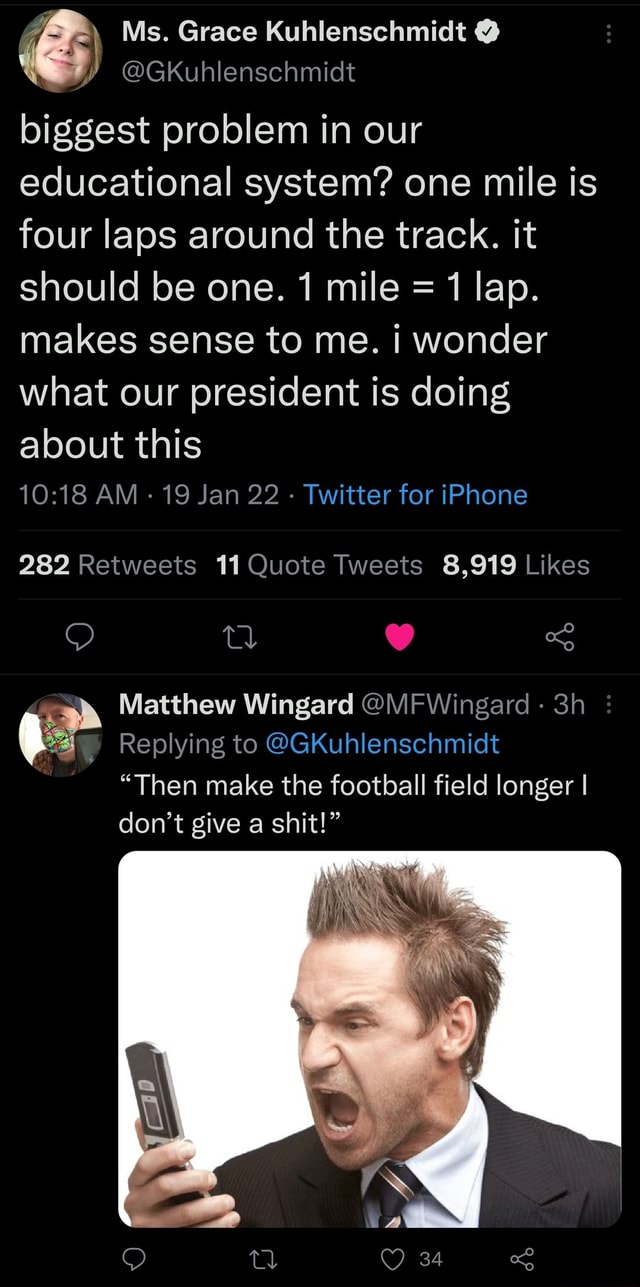Click Grace's blue verified badge
This screenshot has height=1287, width=640.
pos(485,33)
